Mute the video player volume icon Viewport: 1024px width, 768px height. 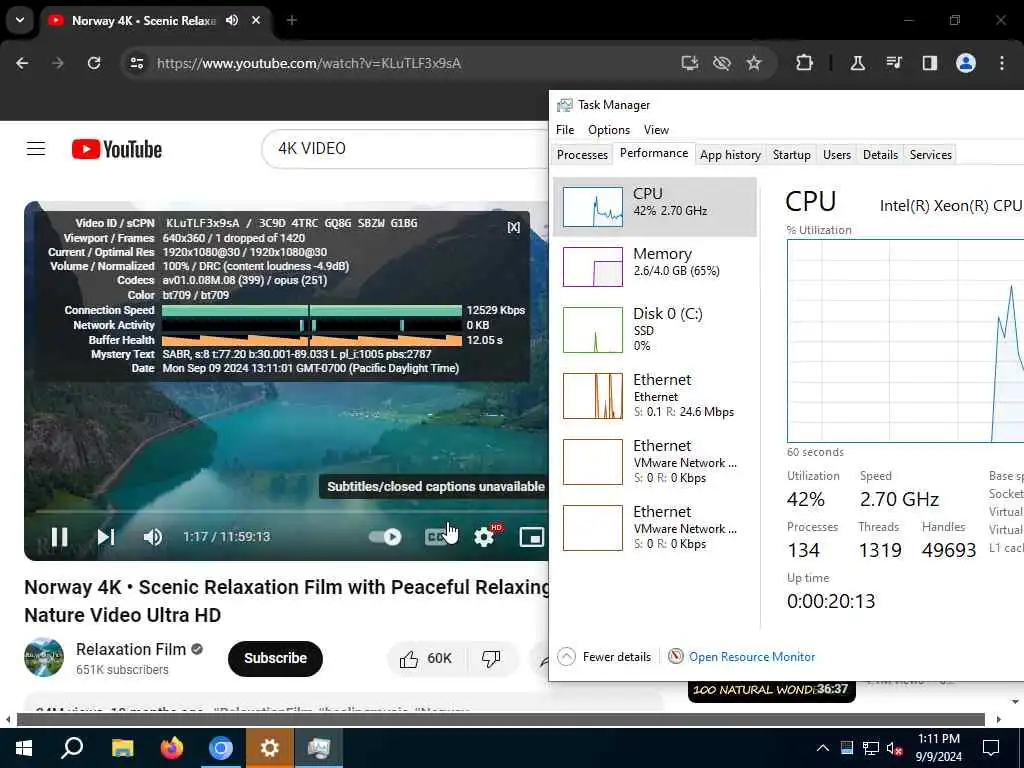153,537
